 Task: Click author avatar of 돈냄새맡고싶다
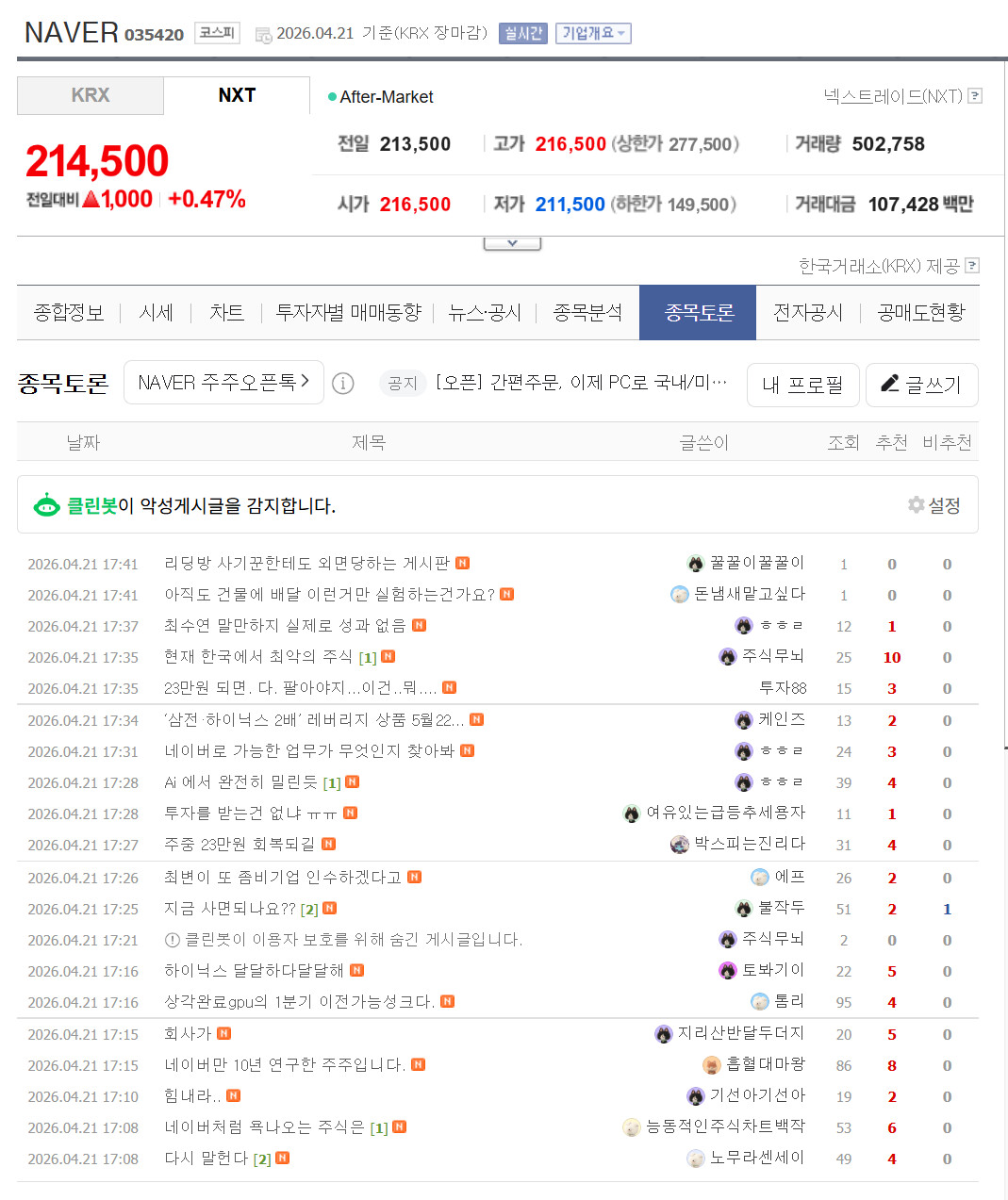(680, 594)
